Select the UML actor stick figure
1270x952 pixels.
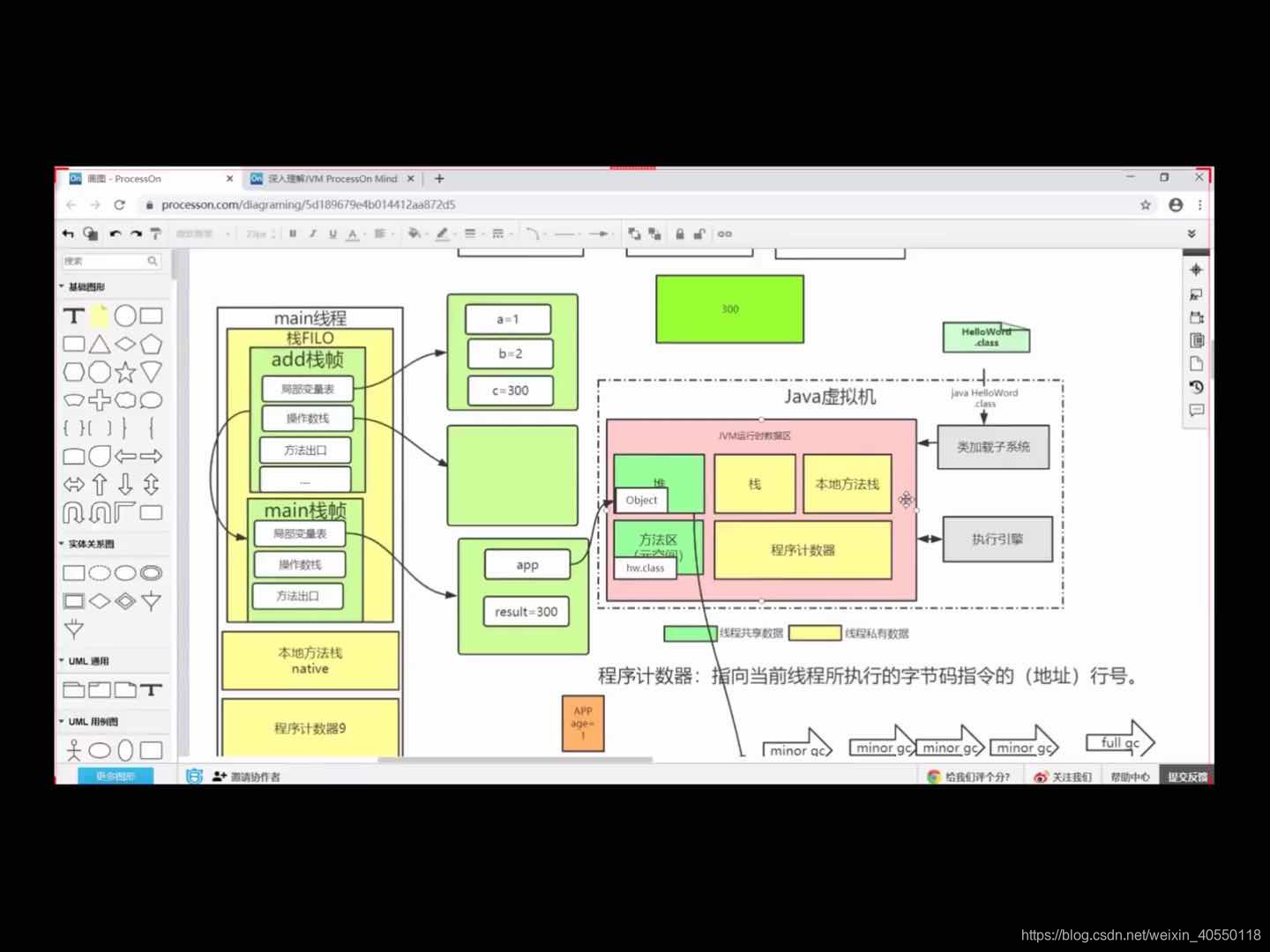click(x=73, y=749)
